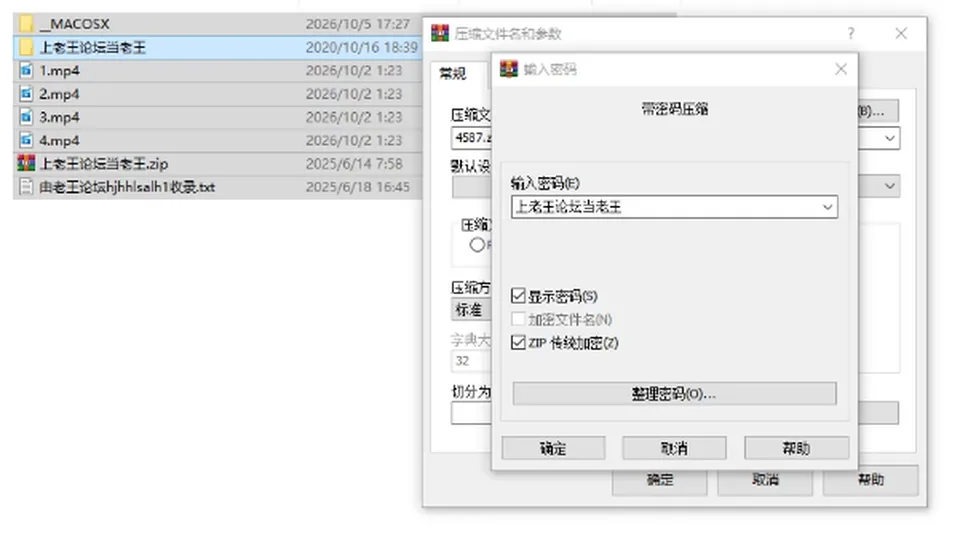Click date 2020/10/16 18:39 of selected folder
Screen dimensions: 960x535
click(x=361, y=47)
